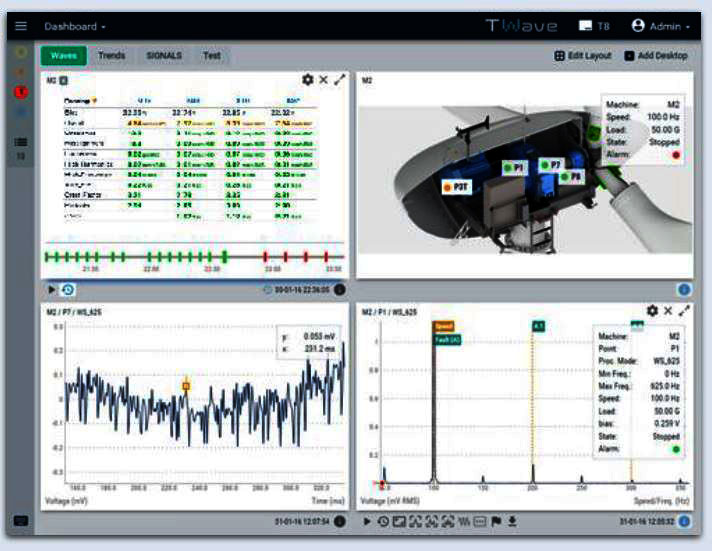Switch to the SIGNALS tab

tap(164, 56)
